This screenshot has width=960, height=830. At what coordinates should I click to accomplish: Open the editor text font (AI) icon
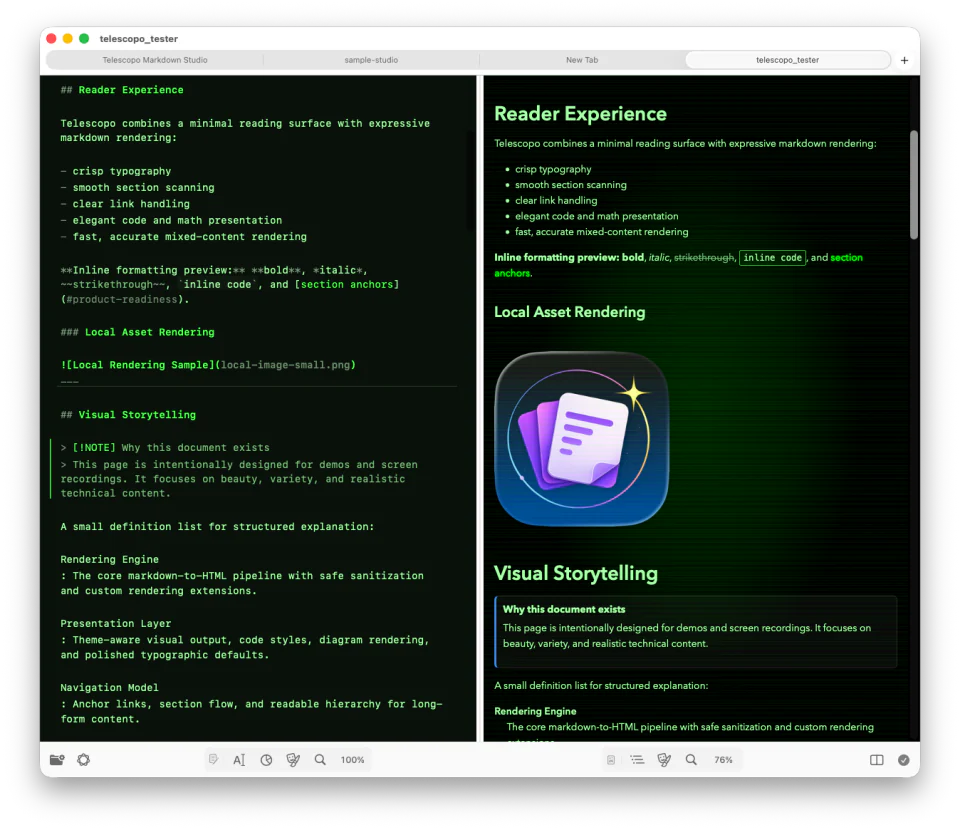[239, 760]
